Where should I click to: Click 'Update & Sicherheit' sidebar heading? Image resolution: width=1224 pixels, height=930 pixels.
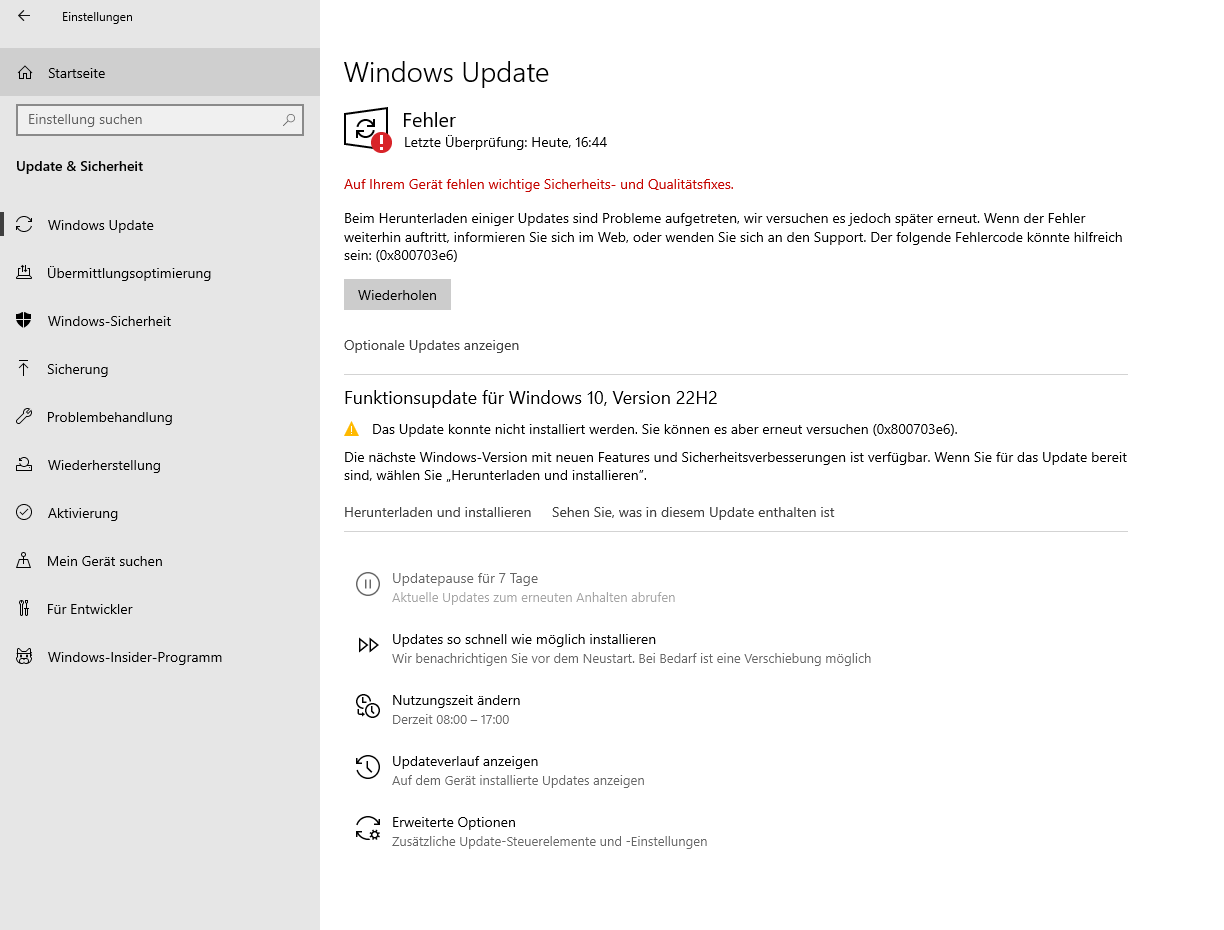point(80,166)
